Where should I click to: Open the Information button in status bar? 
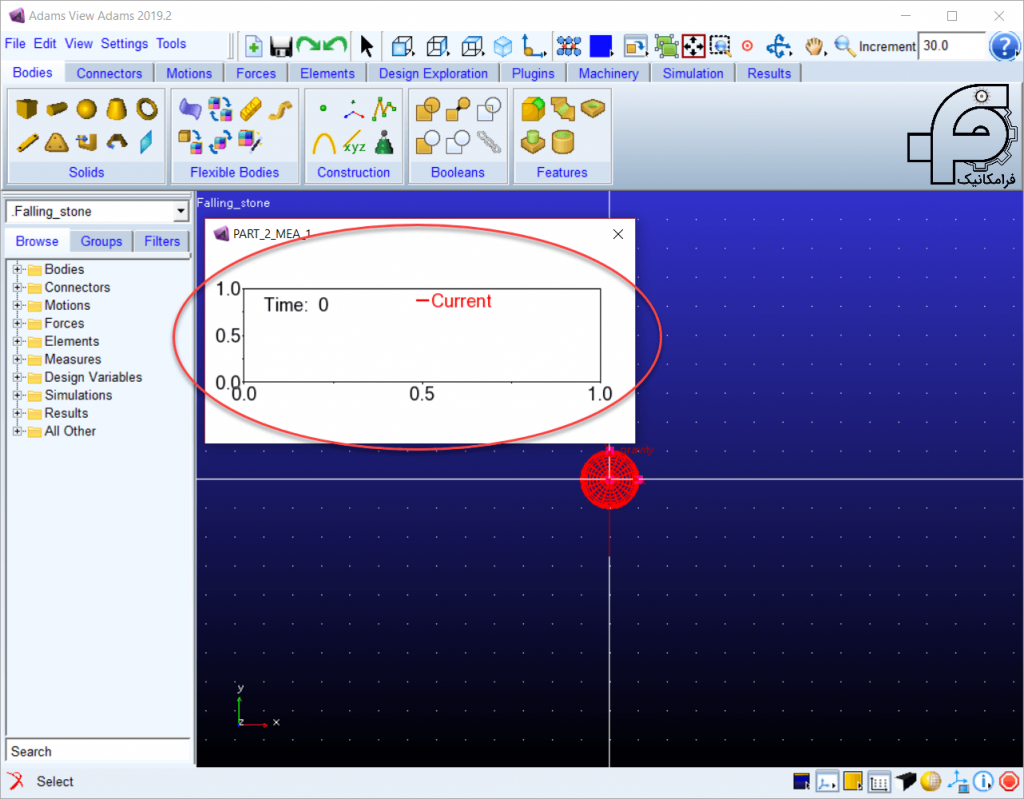pos(983,781)
